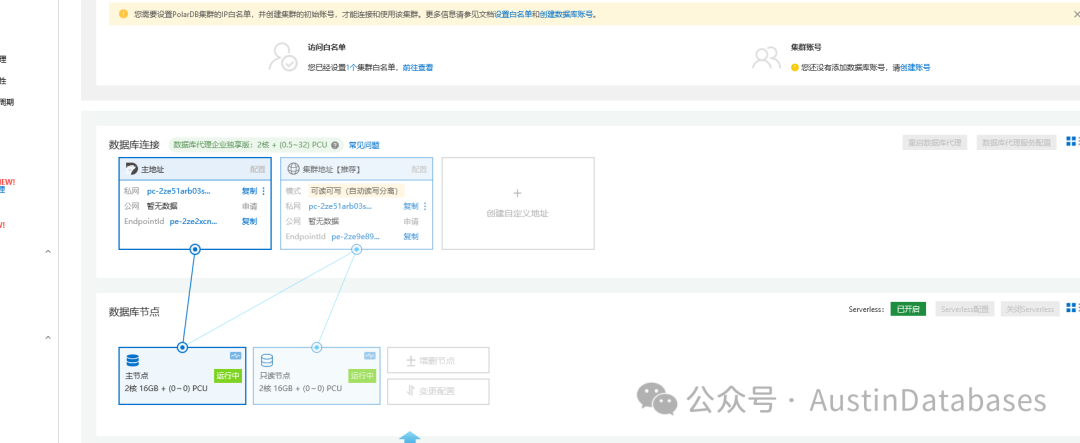The width and height of the screenshot is (1080, 443).
Task: Open the 主节点 performance monitor icon
Action: pos(236,356)
